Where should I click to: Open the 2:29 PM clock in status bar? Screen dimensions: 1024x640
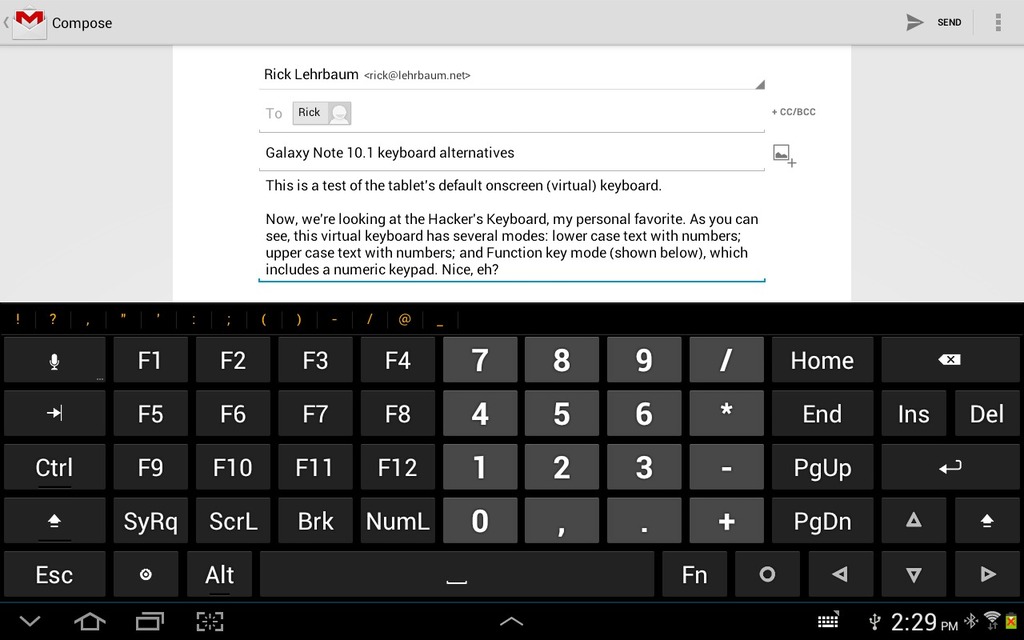pyautogui.click(x=924, y=622)
